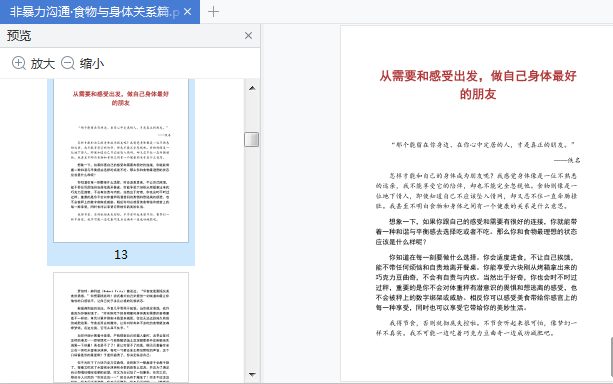
Task: Click the thumbnail scrollbar up arrow
Action: [252, 88]
